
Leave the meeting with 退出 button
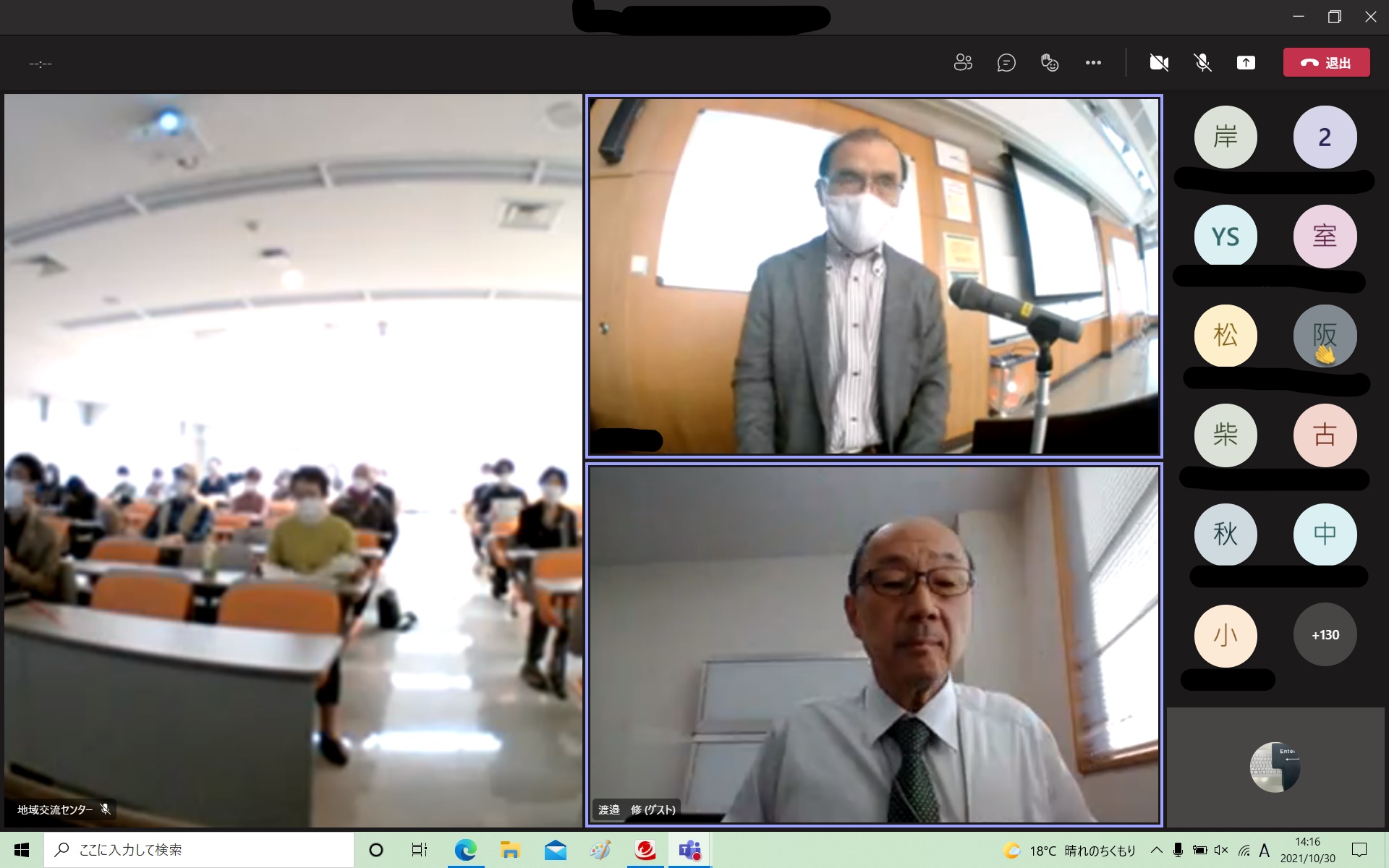(1326, 62)
